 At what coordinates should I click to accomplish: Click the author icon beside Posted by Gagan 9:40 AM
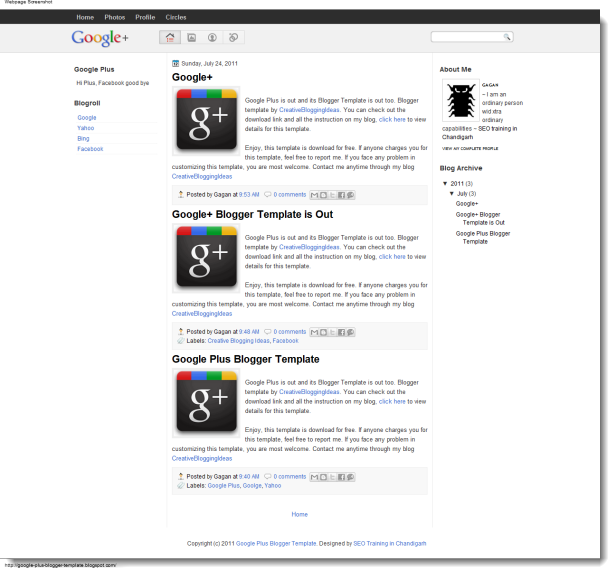click(x=180, y=476)
